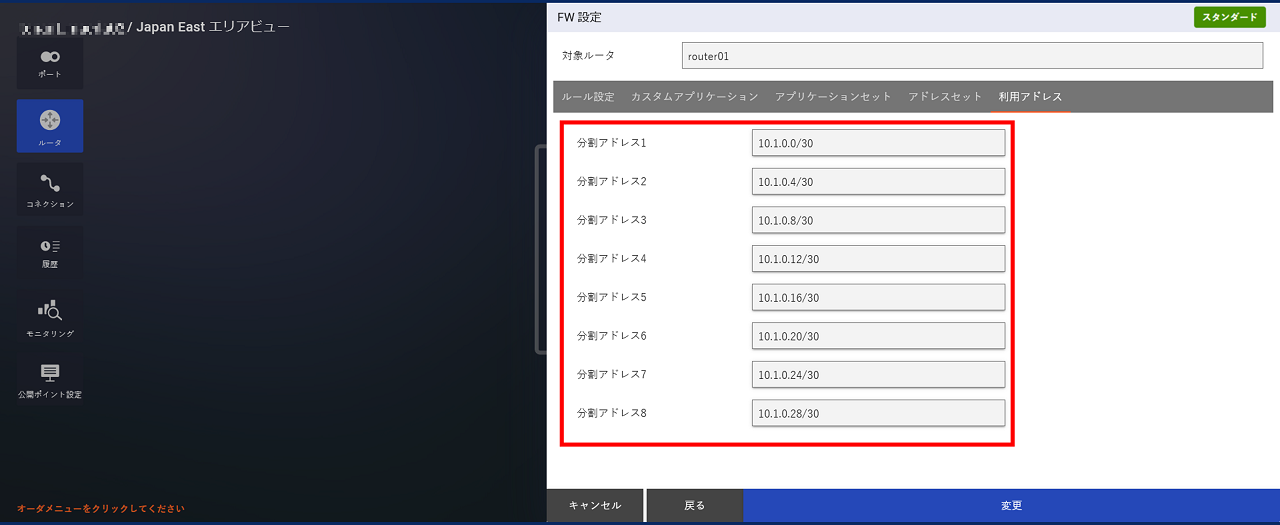This screenshot has height=525, width=1280.
Task: Open the 履歴 history icon
Action: coord(50,253)
